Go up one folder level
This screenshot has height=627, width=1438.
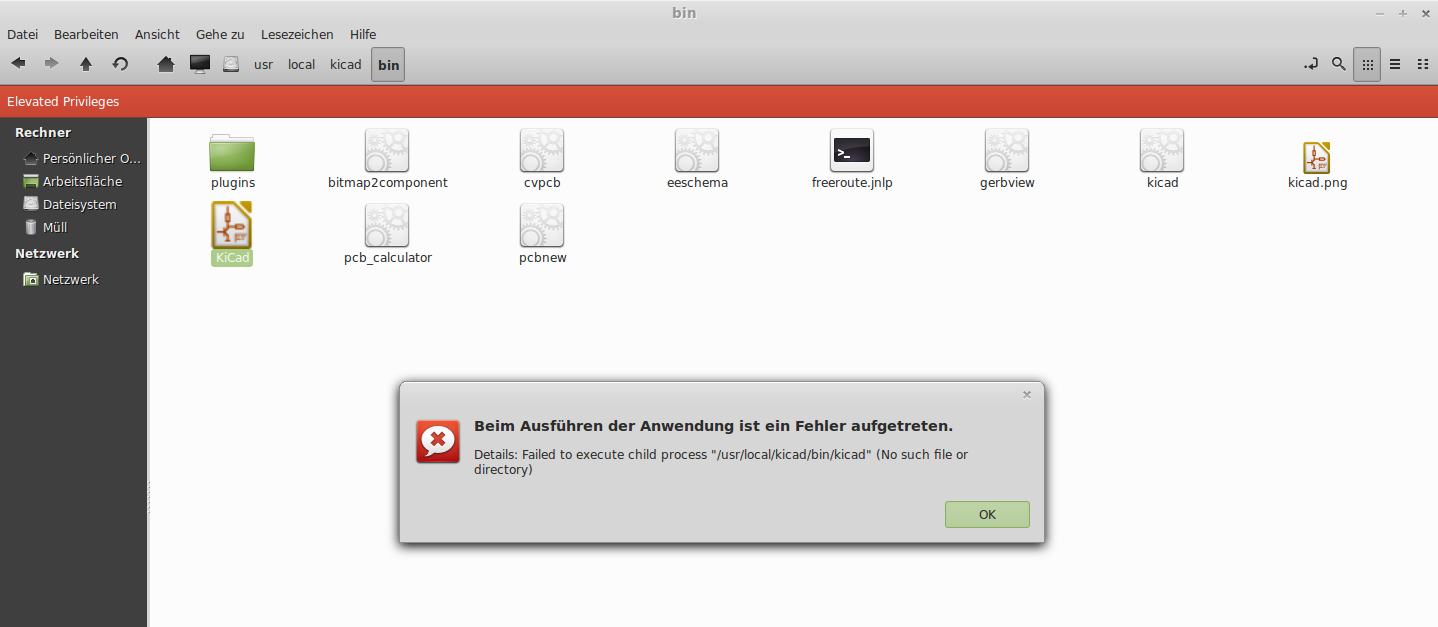tap(86, 64)
